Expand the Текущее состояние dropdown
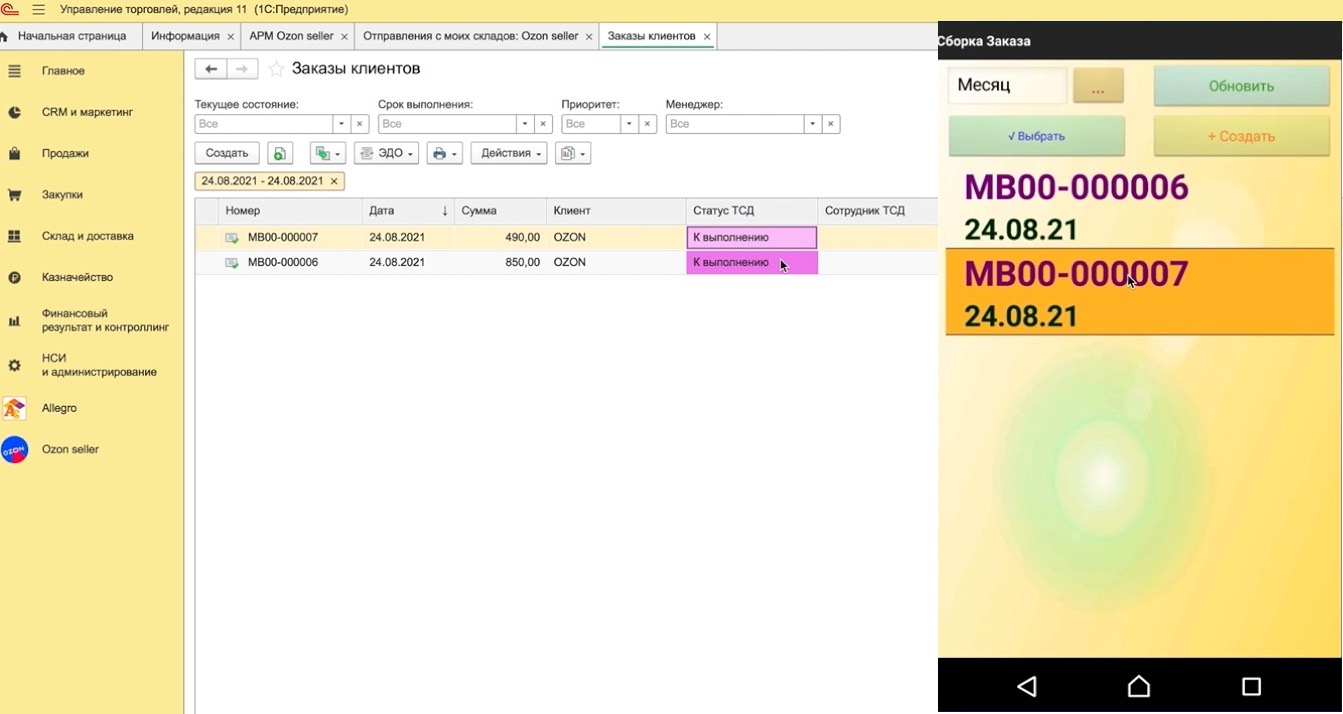This screenshot has width=1343, height=714. (x=341, y=124)
